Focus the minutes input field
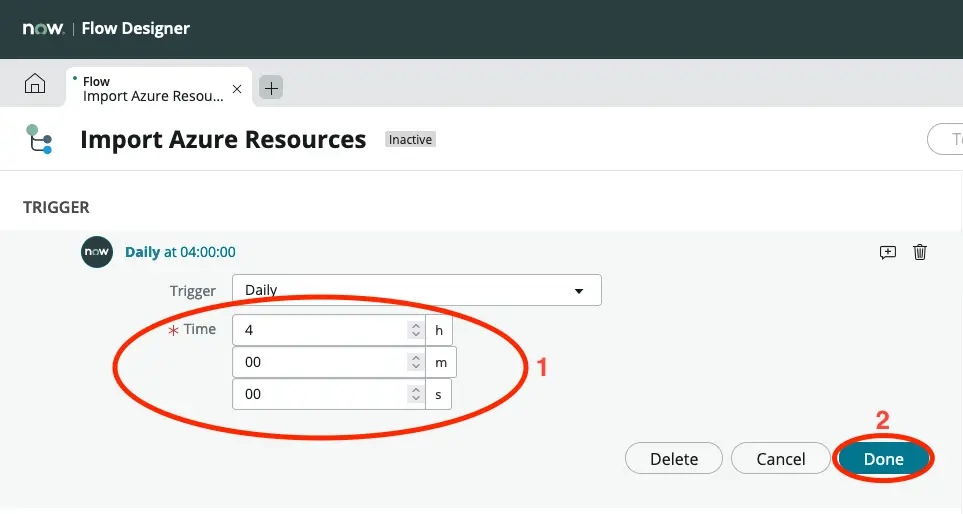This screenshot has height=514, width=963. click(320, 362)
